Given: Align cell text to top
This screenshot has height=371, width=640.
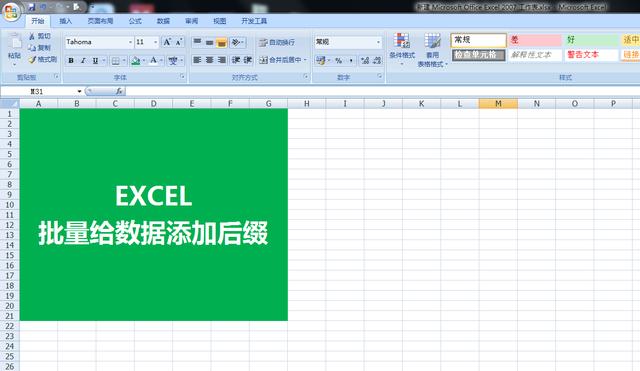Looking at the screenshot, I should pyautogui.click(x=197, y=42).
